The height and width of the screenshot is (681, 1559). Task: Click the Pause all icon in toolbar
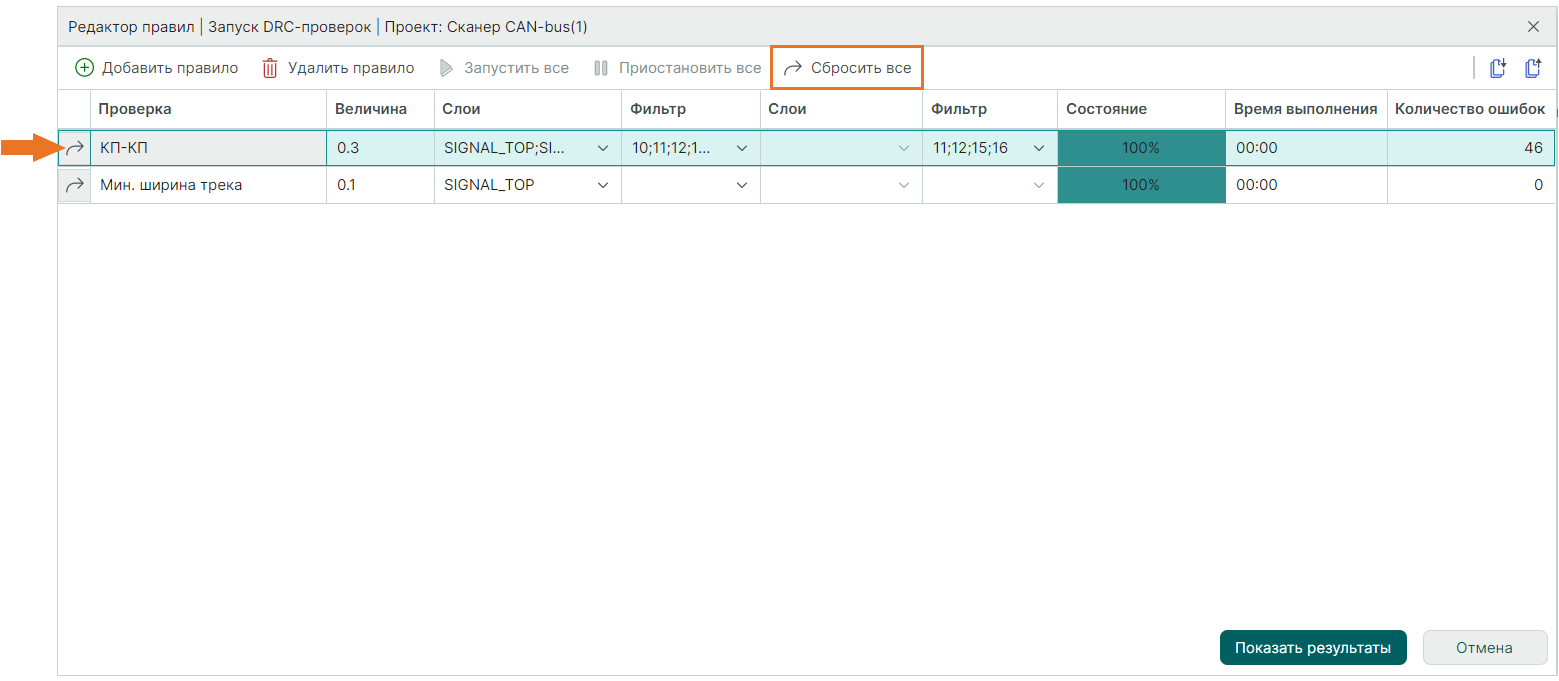[601, 69]
